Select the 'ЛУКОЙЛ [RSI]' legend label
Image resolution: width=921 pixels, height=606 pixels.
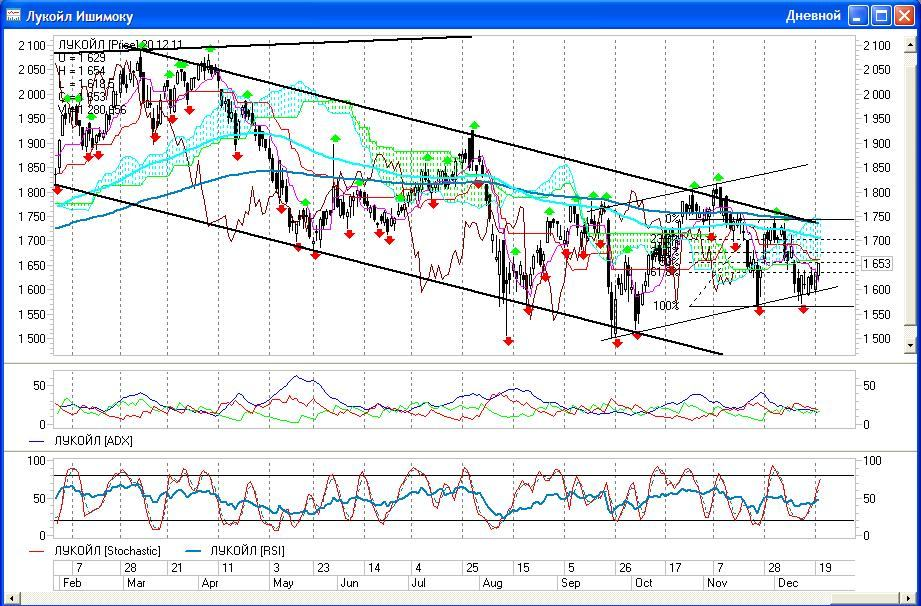[x=247, y=551]
